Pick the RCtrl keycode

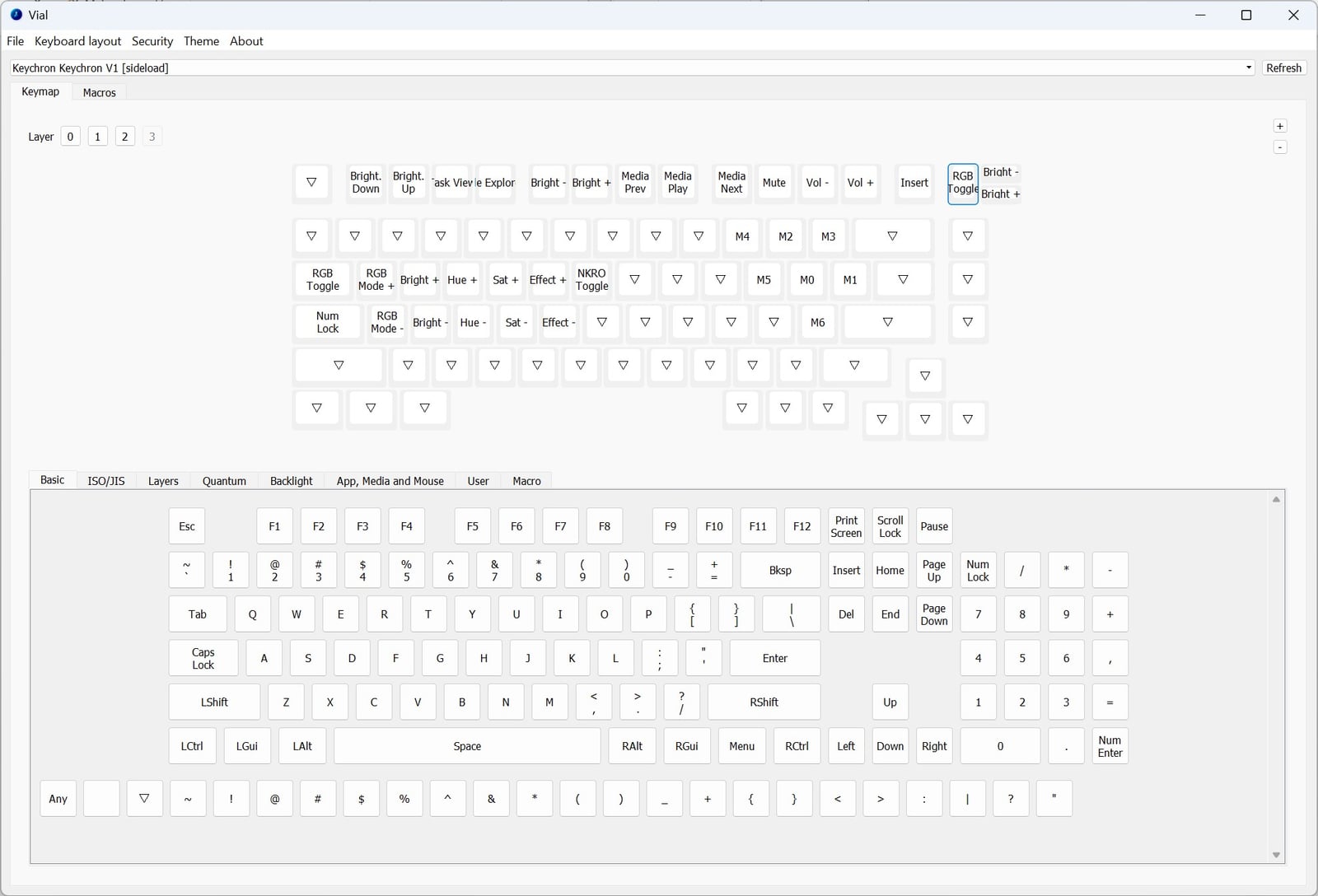(x=797, y=746)
